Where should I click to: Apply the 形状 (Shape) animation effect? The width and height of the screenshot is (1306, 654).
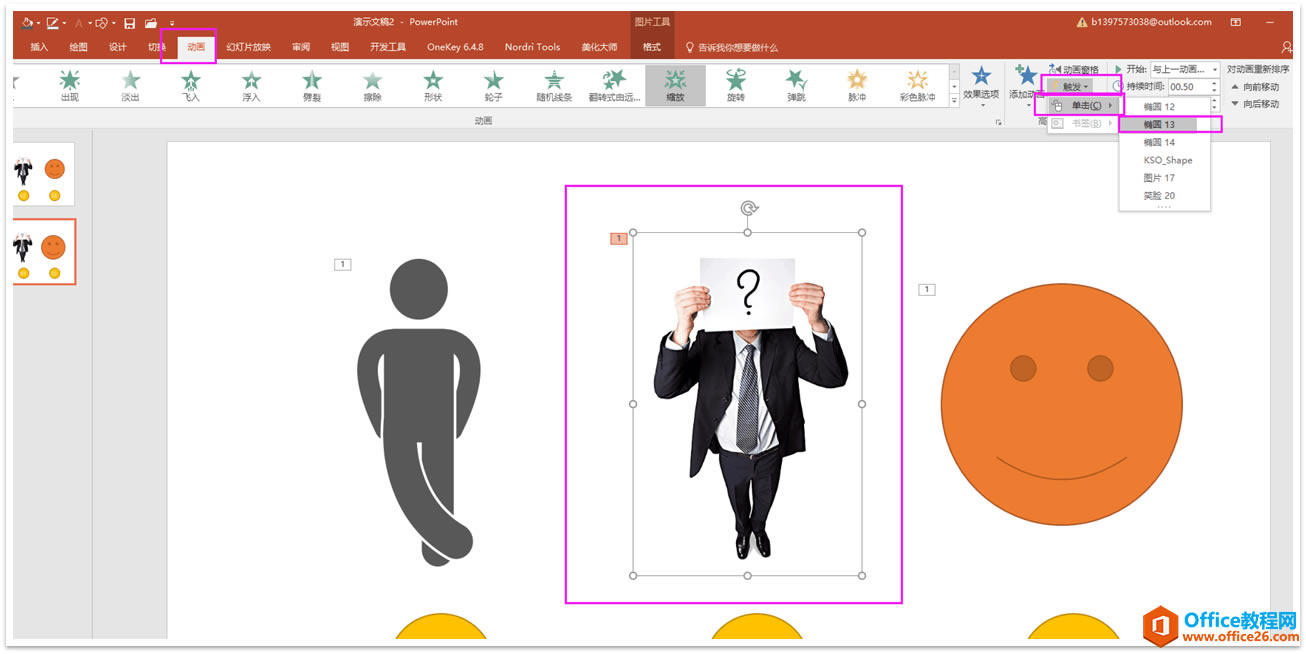point(433,86)
